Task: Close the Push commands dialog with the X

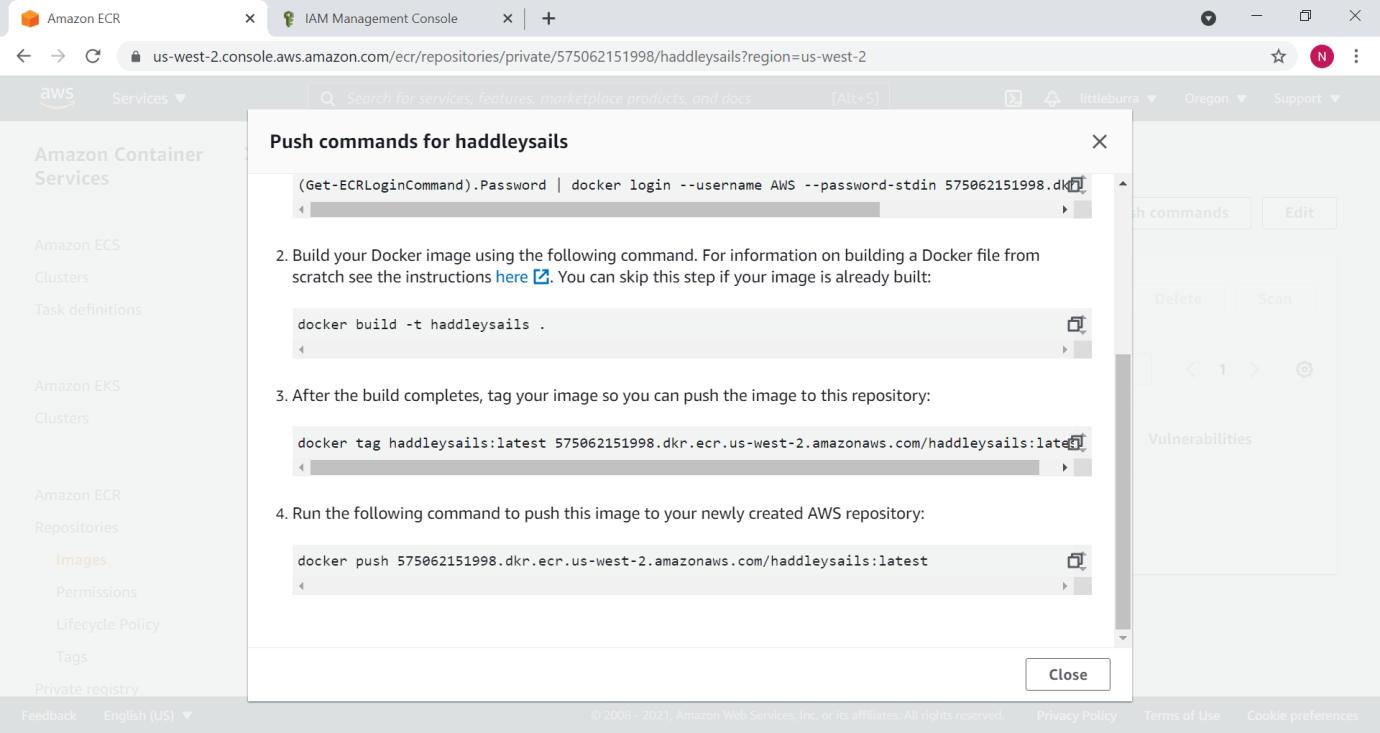Action: (1099, 142)
